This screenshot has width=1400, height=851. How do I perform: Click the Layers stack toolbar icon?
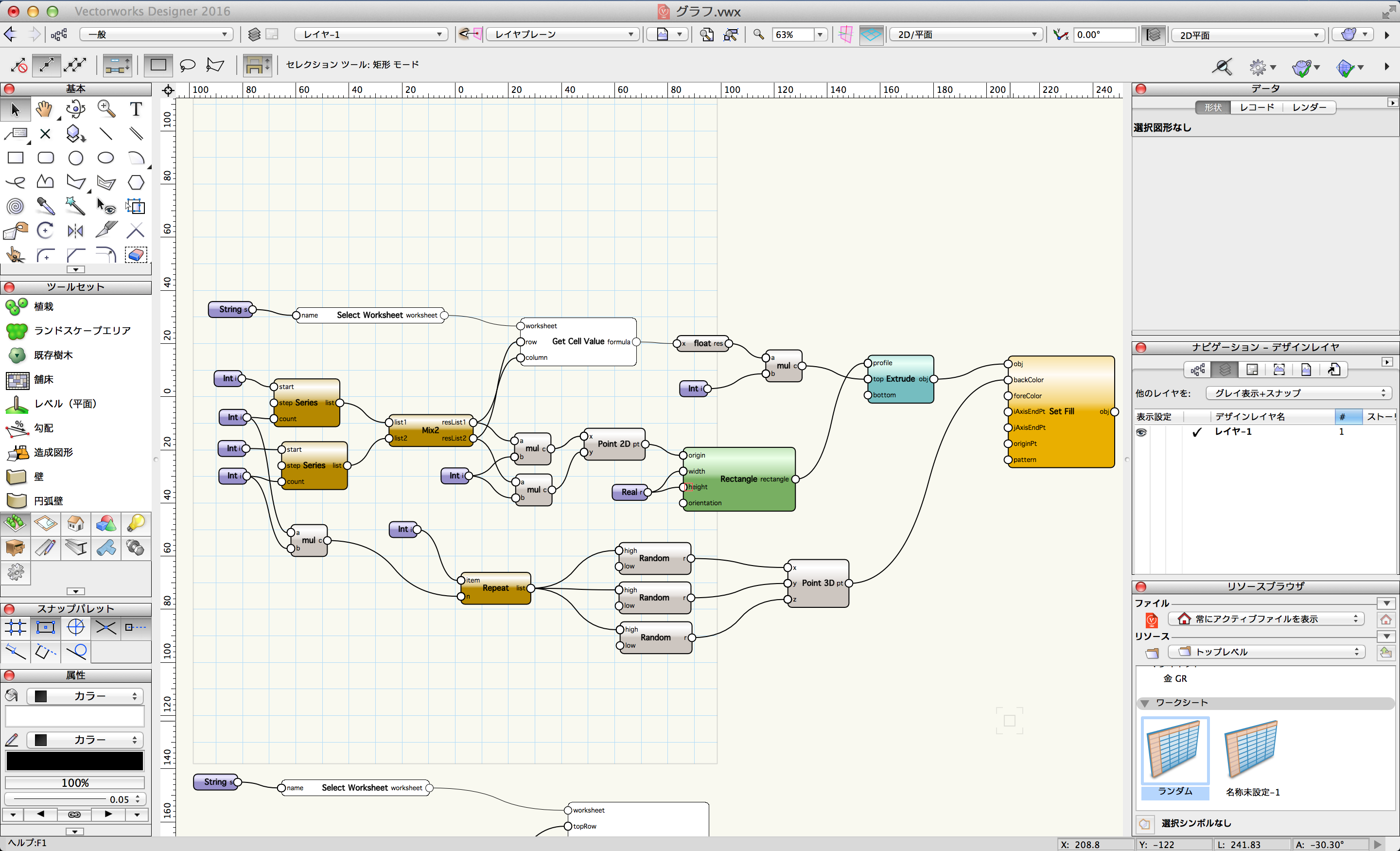tap(254, 35)
